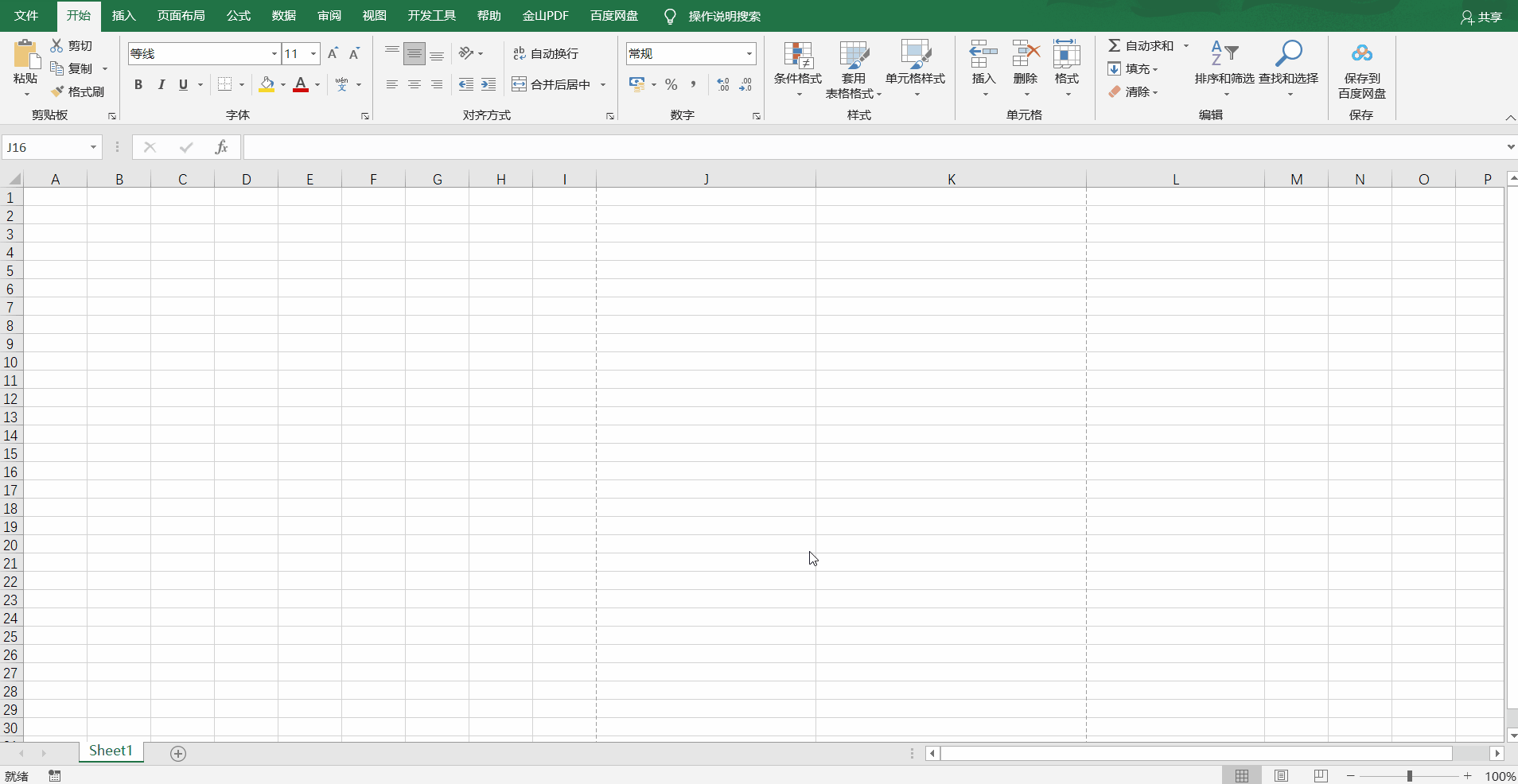Open the cell Format (格式) icon
1518x784 pixels.
(x=1067, y=54)
